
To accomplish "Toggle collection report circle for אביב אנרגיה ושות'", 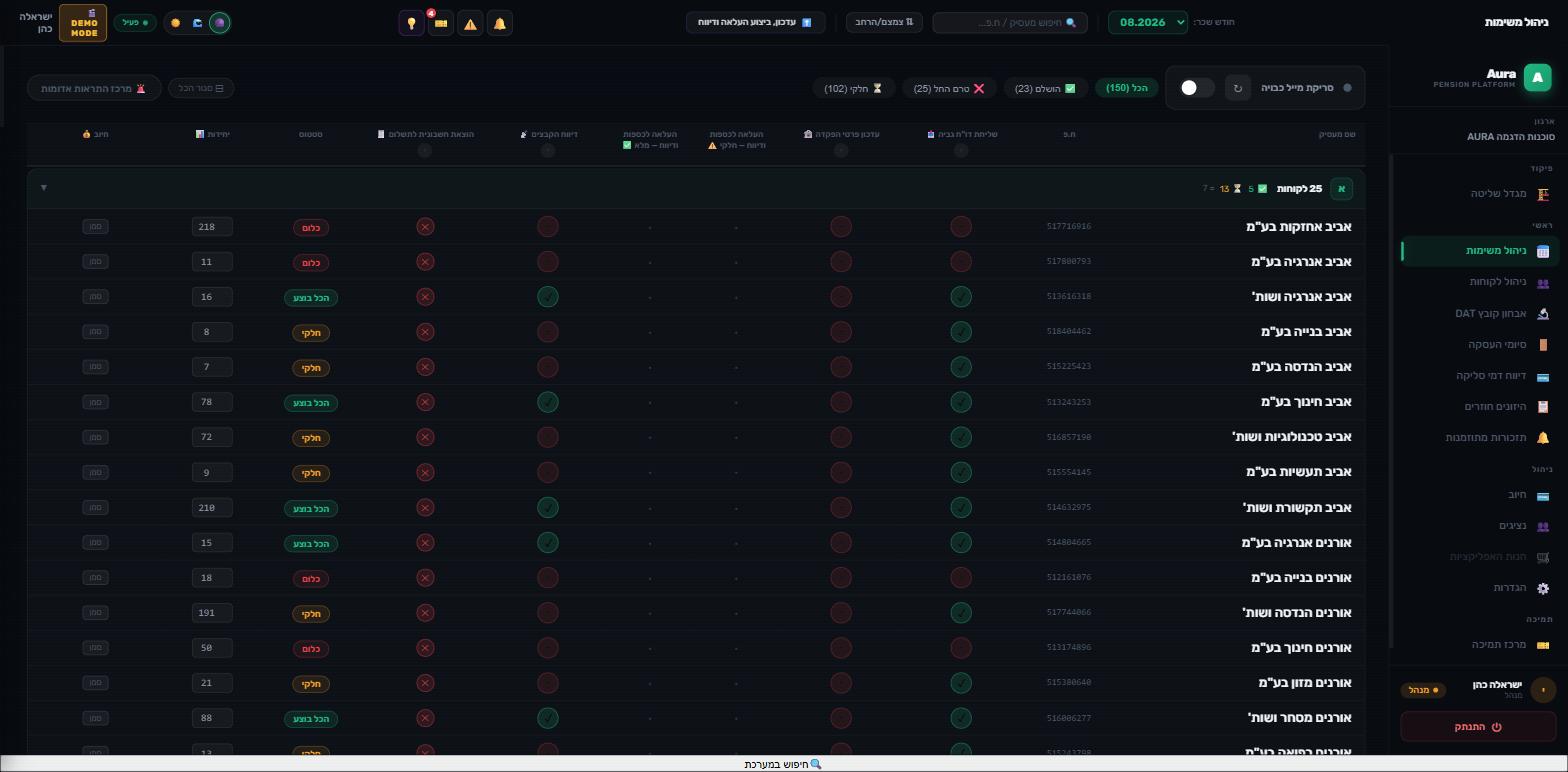I will [960, 297].
